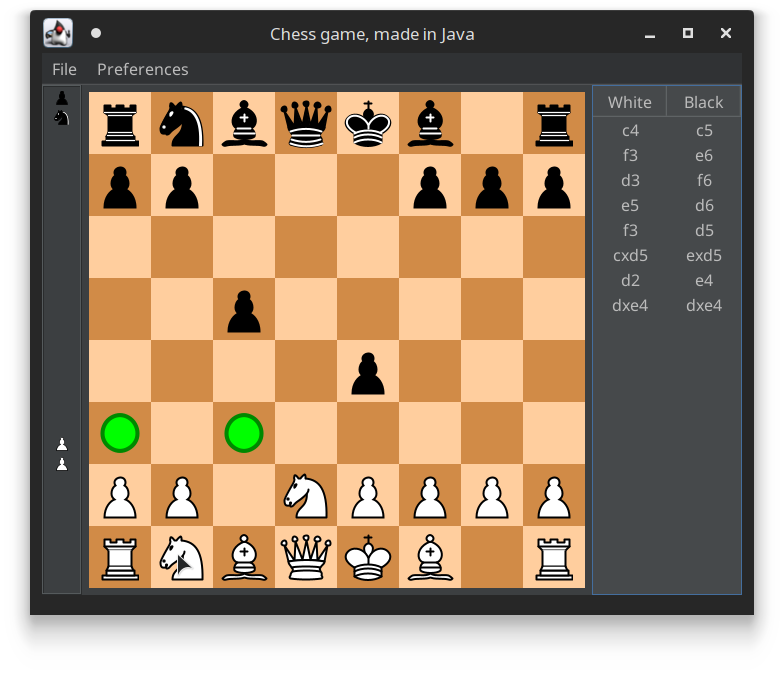The width and height of the screenshot is (784, 677).
Task: Select the white bishop on c1
Action: click(244, 557)
